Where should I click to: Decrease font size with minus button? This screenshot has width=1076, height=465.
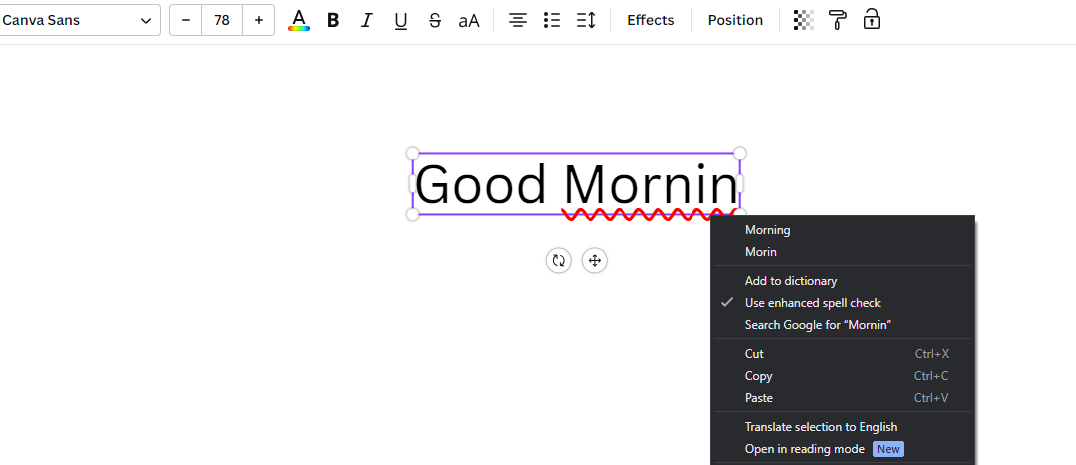185,20
